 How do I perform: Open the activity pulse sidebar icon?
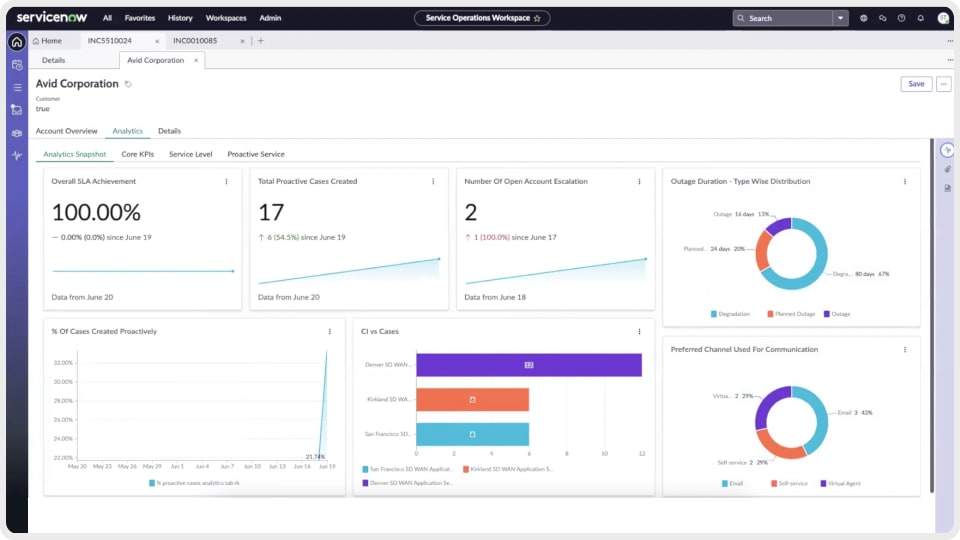tap(17, 156)
